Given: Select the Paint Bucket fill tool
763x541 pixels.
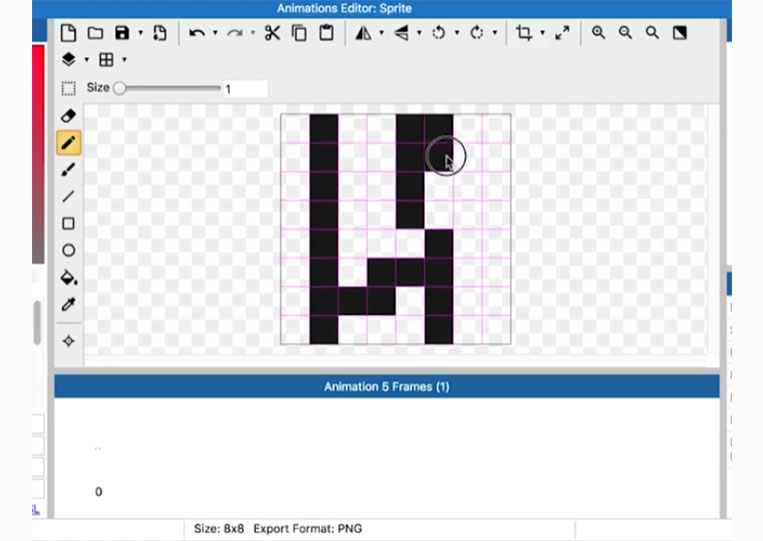Looking at the screenshot, I should tap(69, 277).
